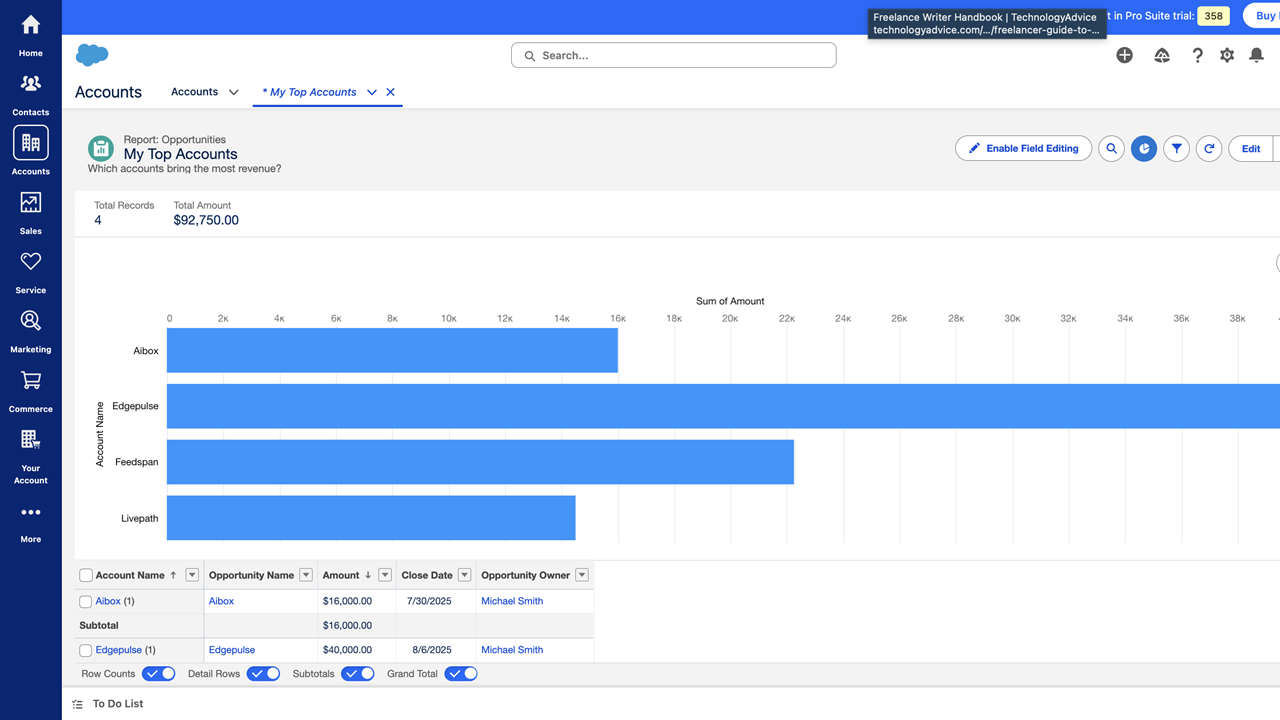The width and height of the screenshot is (1280, 720).
Task: Open the Service heart icon
Action: click(31, 261)
